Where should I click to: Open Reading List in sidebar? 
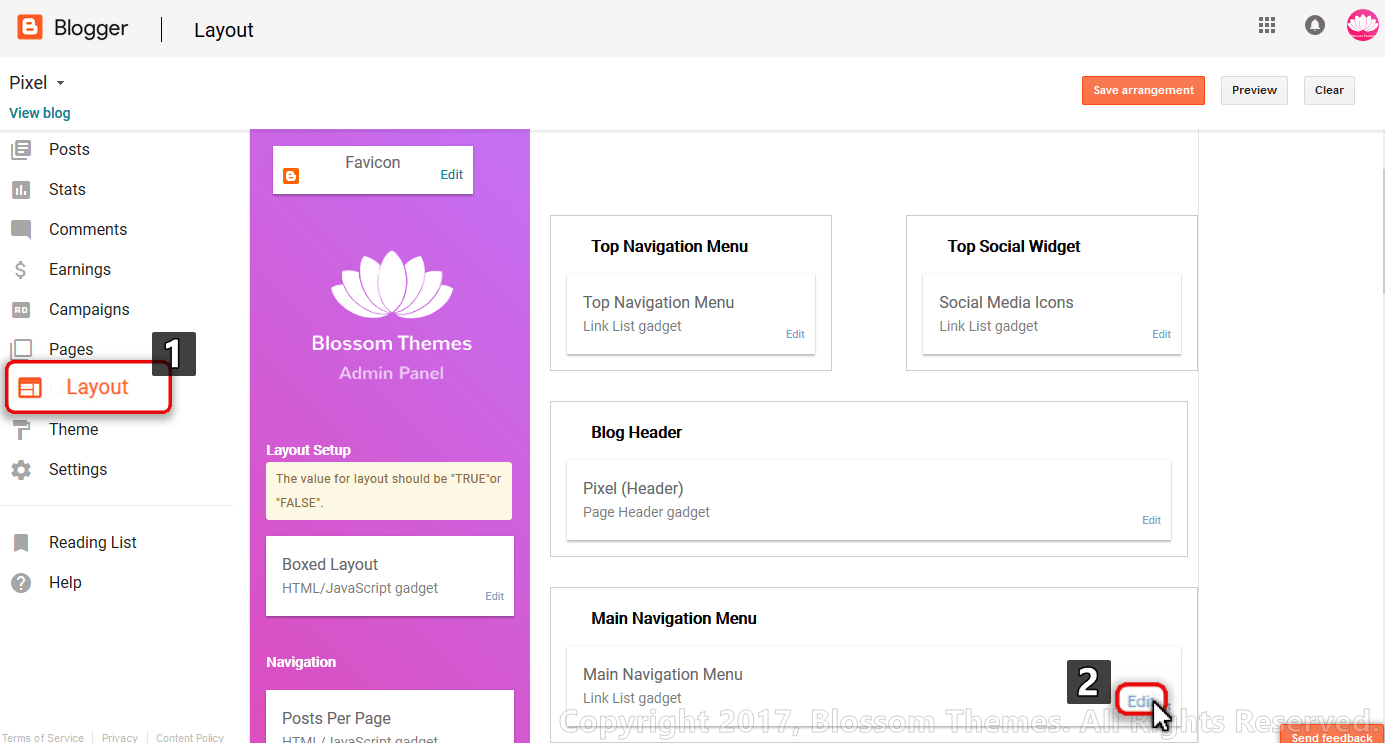pos(93,543)
